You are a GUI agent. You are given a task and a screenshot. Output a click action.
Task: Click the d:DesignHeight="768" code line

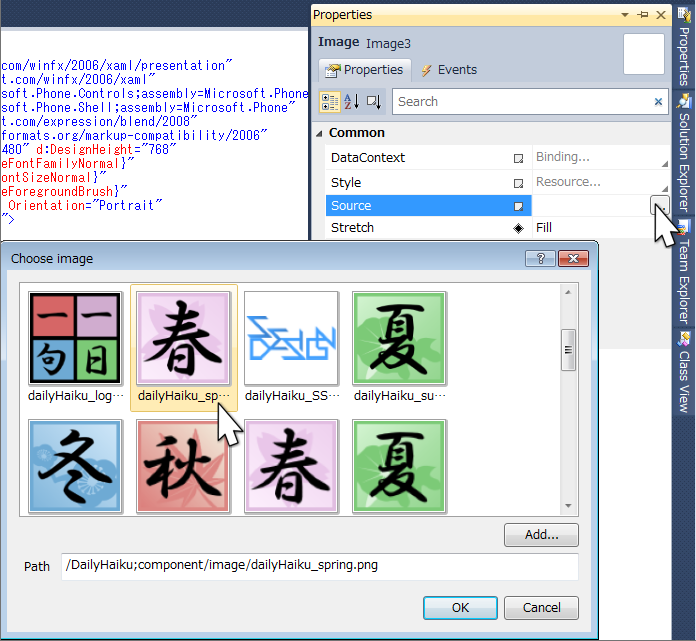pos(106,150)
